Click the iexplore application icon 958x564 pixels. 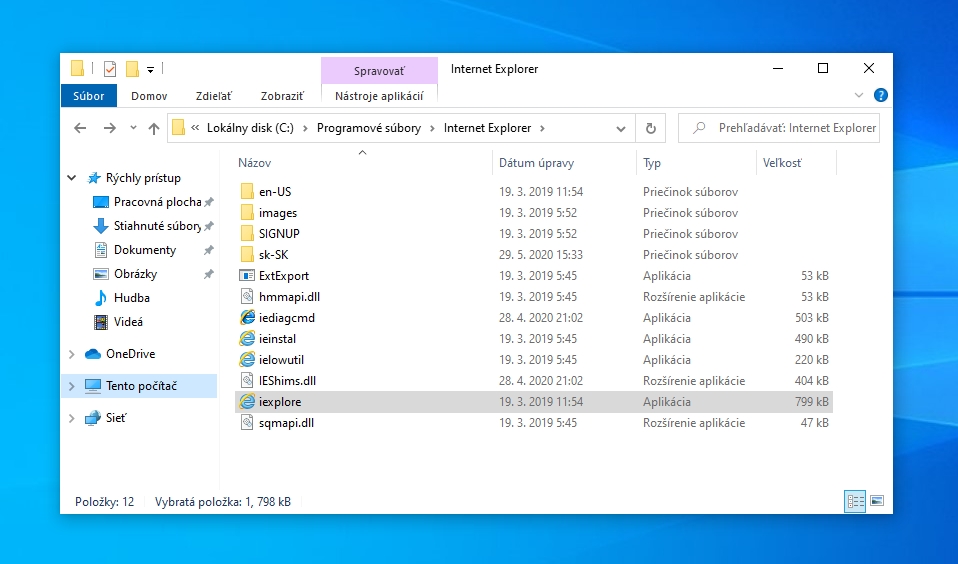point(247,402)
